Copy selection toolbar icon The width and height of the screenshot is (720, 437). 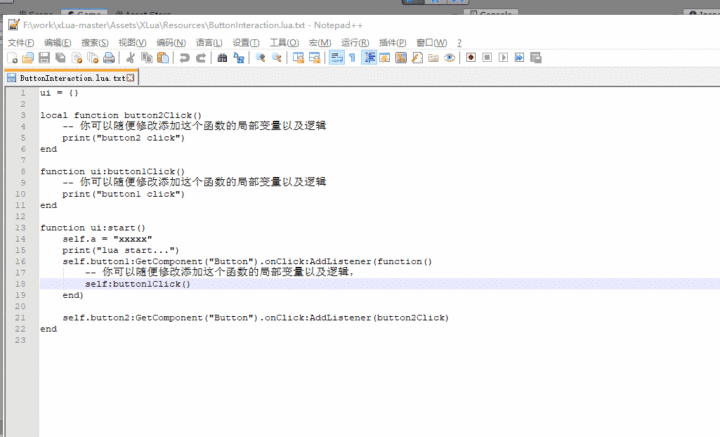click(146, 58)
